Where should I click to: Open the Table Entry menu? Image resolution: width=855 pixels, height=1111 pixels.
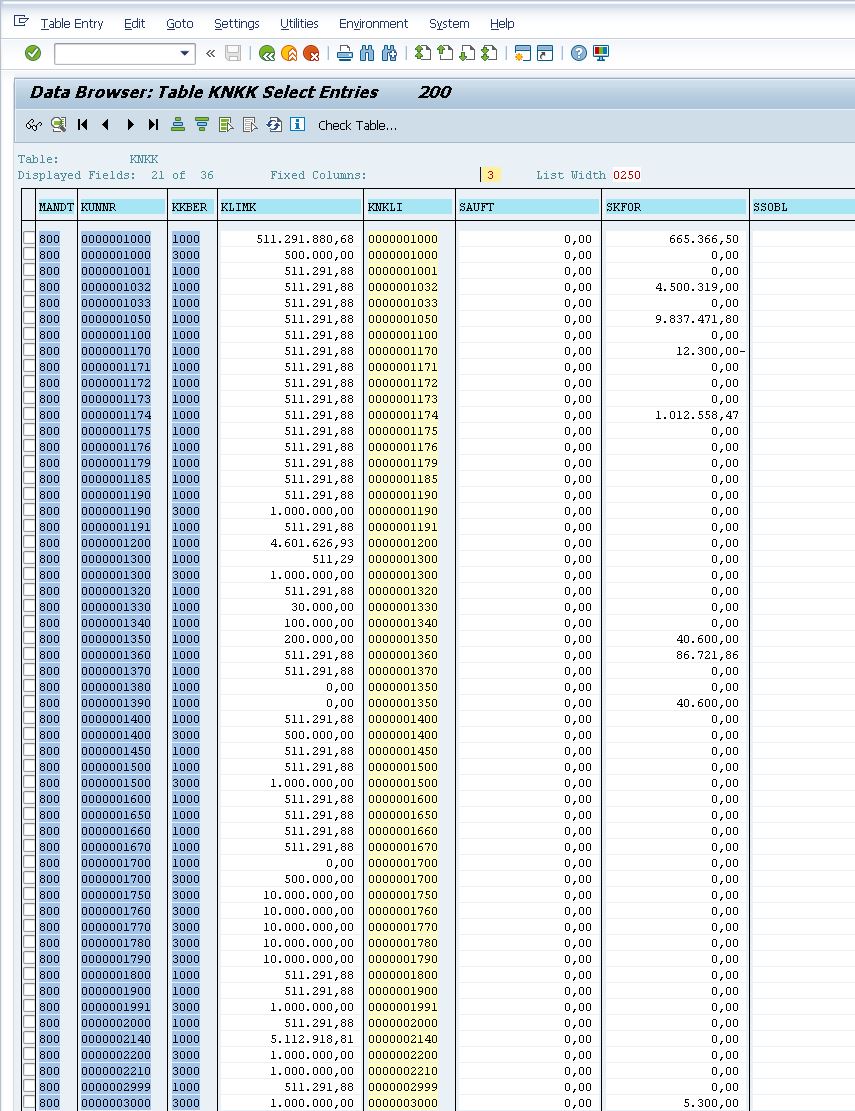tap(72, 23)
